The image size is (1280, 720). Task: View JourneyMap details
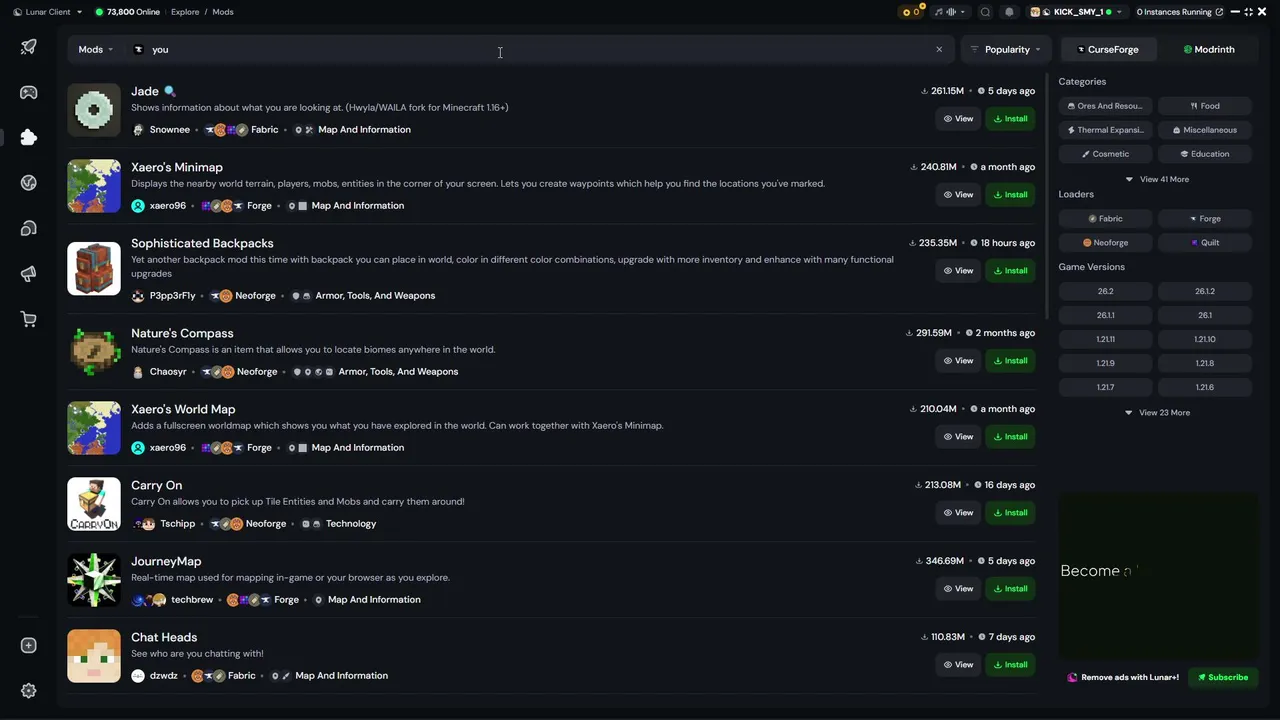point(958,589)
